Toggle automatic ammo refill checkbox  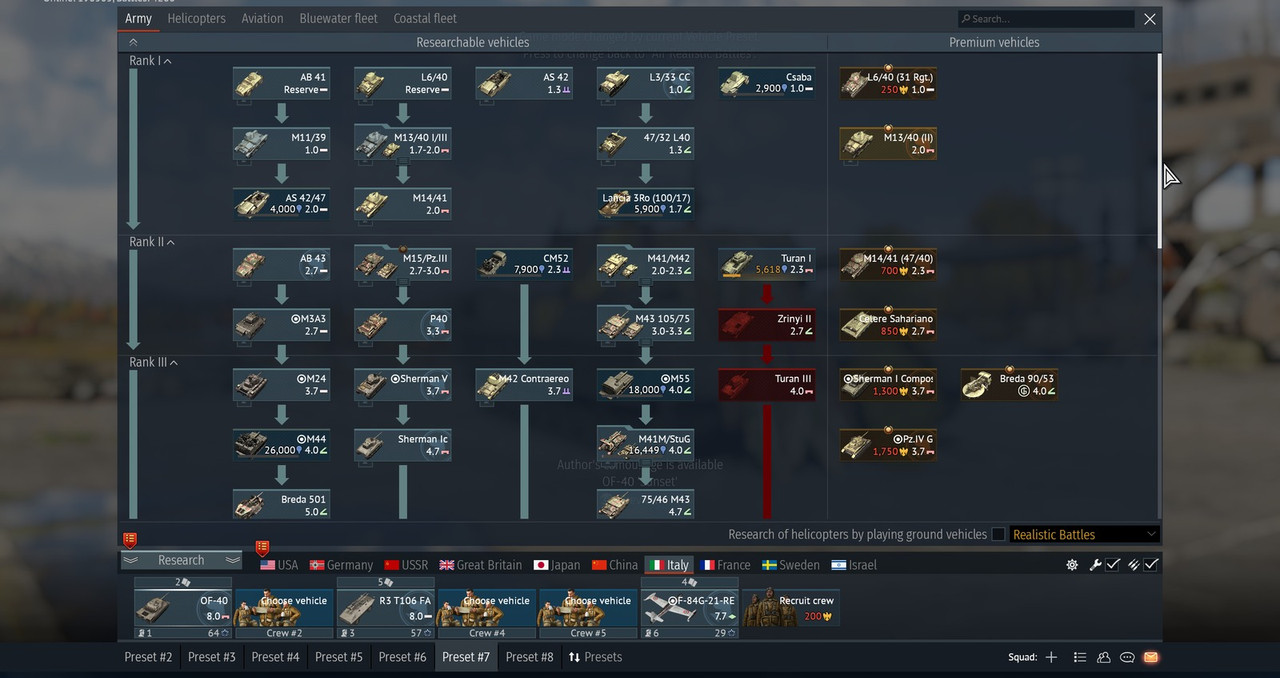pos(1151,565)
